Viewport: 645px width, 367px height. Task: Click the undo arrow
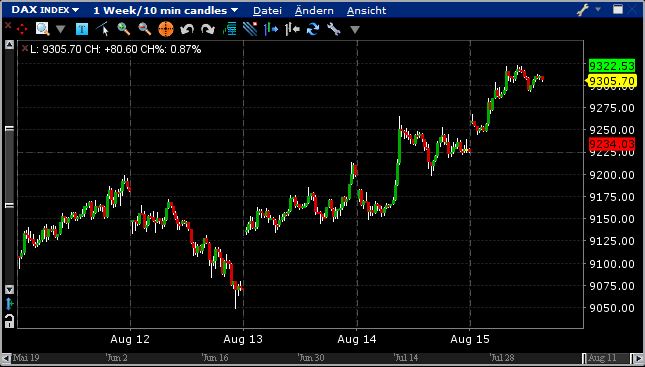[187, 29]
